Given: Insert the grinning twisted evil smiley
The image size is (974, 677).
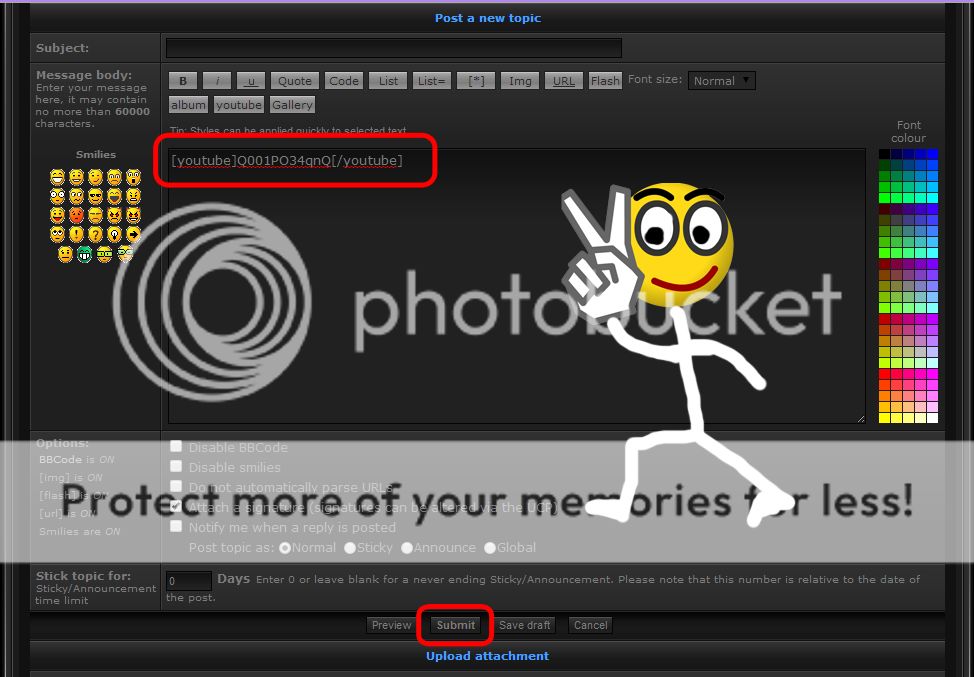Looking at the screenshot, I should (x=133, y=216).
